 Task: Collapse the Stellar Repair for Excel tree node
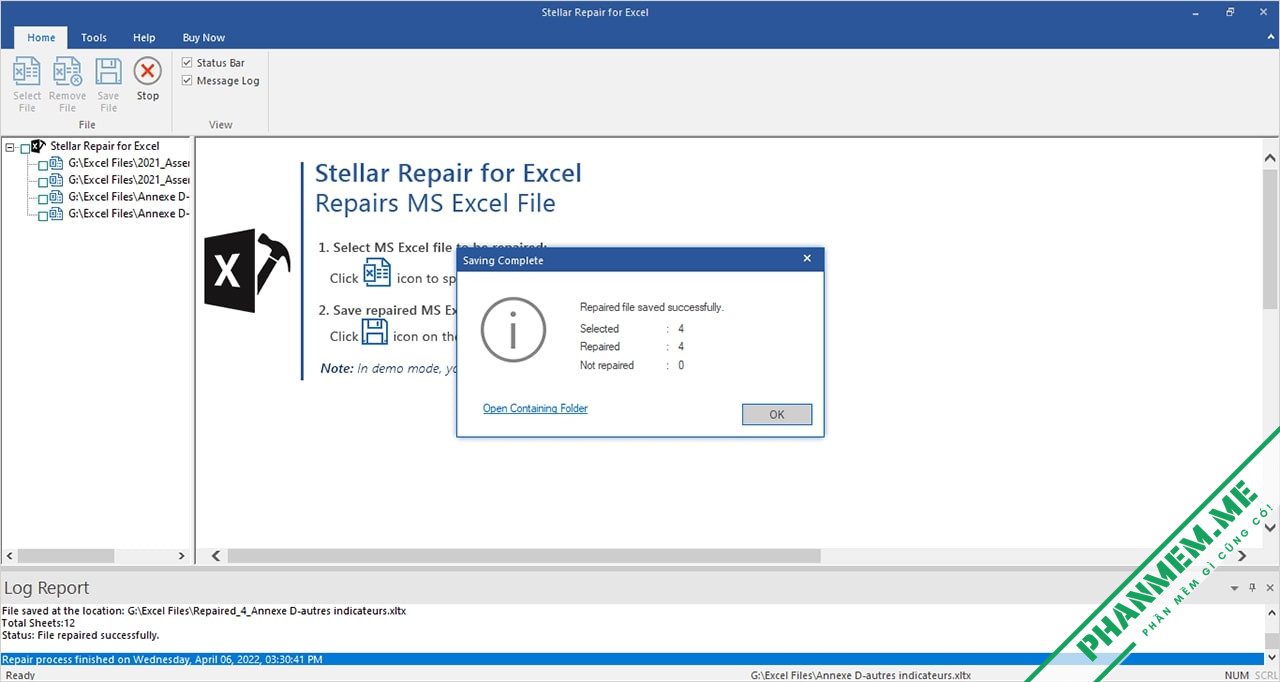point(10,147)
